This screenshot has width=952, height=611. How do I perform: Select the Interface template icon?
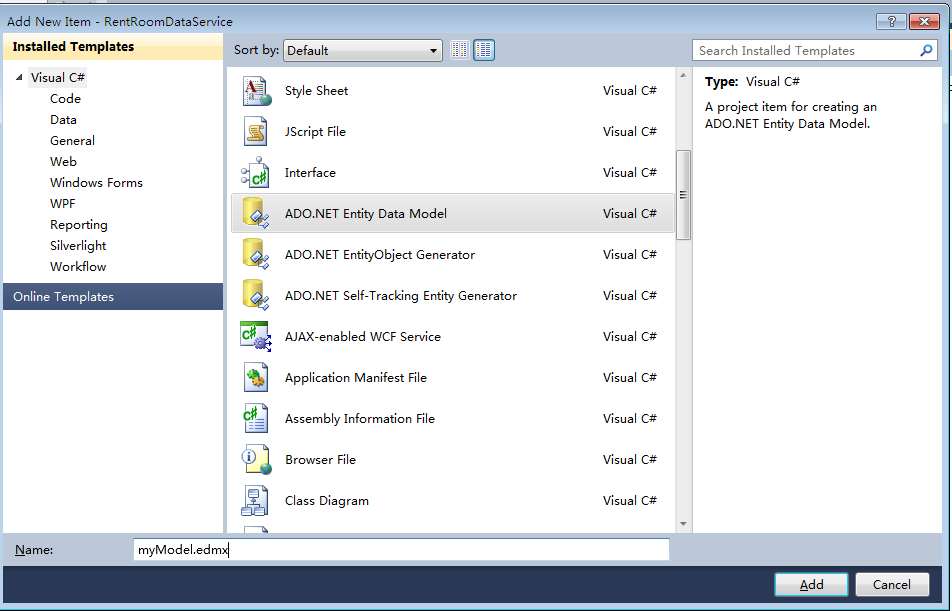(x=256, y=172)
